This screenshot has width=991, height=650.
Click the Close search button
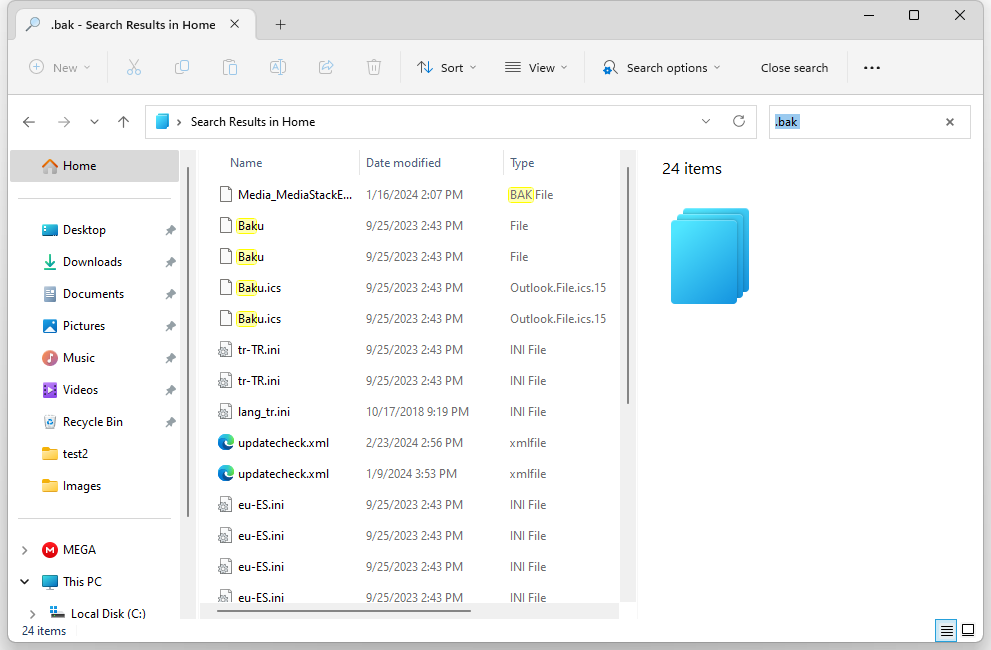(794, 67)
